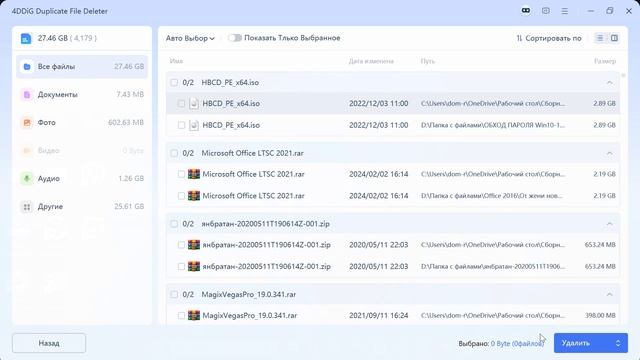Collapse the HBCD_PE_x64.iso group
The width and height of the screenshot is (640, 360).
pos(609,82)
